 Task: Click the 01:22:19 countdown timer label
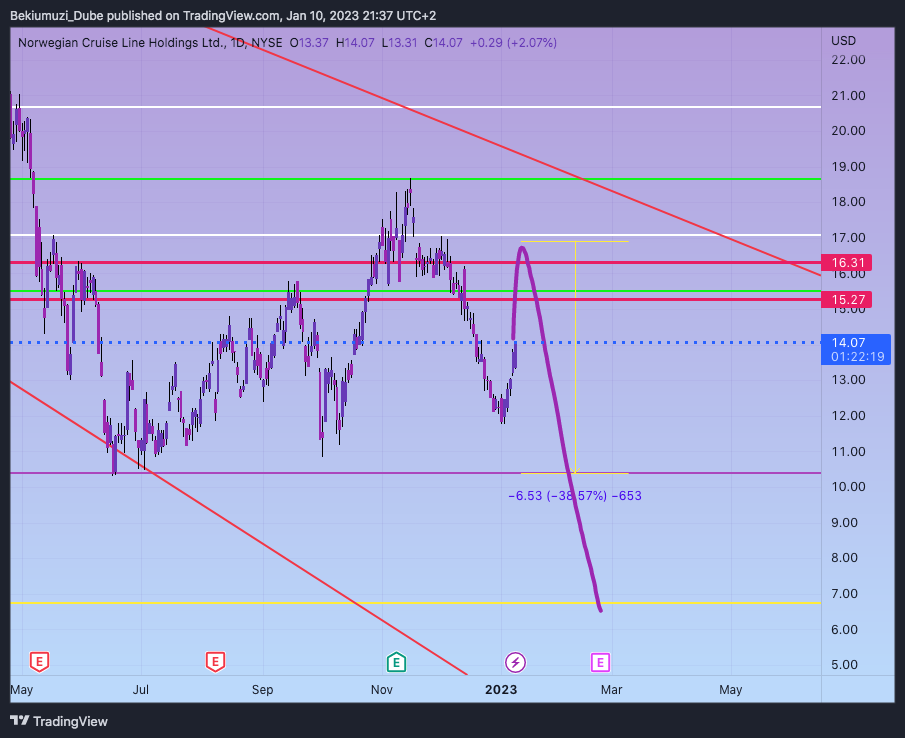[x=858, y=357]
